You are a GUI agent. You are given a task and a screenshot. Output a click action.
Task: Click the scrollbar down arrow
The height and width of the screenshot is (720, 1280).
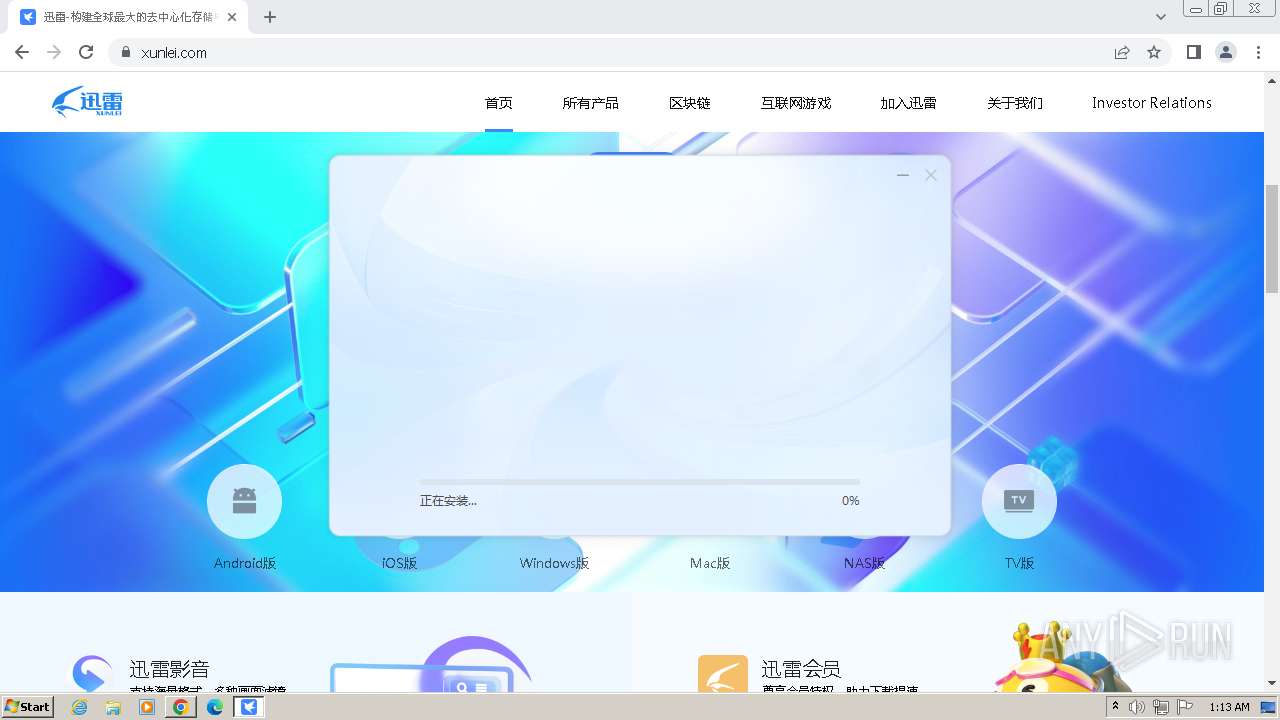(1272, 683)
